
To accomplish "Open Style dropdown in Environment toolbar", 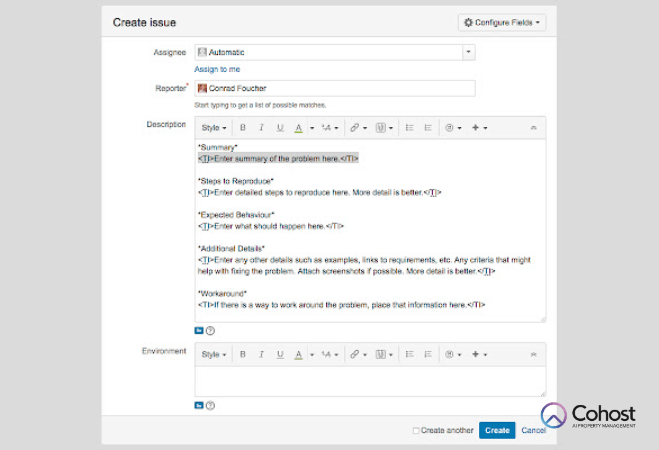I will coord(214,355).
